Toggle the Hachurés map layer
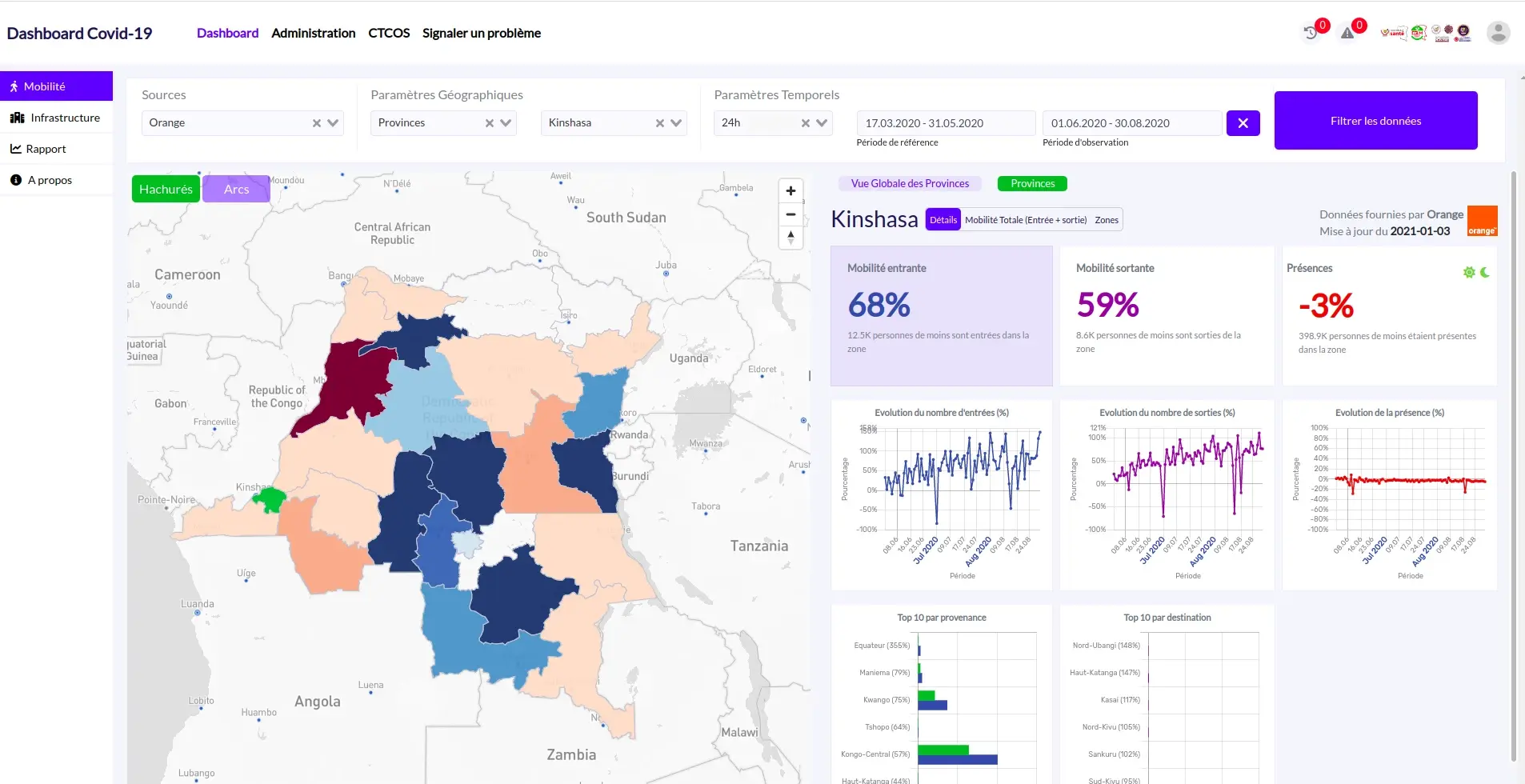 click(166, 190)
